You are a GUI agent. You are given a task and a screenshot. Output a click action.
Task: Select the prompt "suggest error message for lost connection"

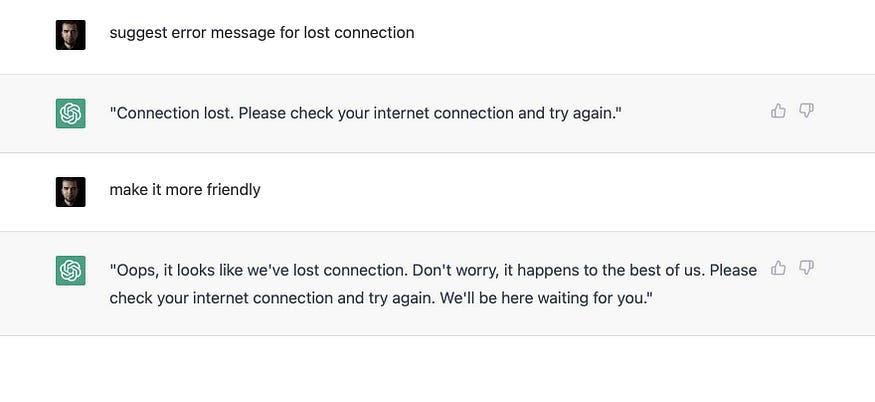click(262, 33)
